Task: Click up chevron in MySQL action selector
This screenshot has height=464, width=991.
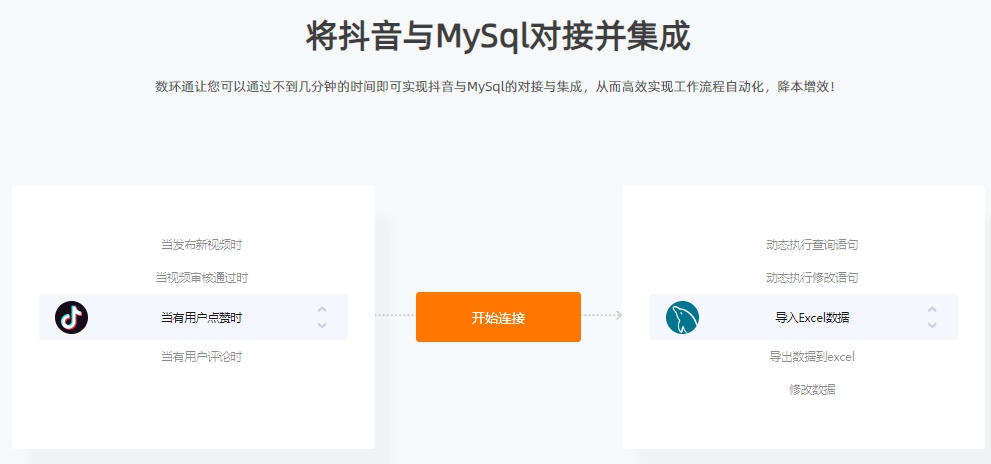Action: pyautogui.click(x=932, y=310)
